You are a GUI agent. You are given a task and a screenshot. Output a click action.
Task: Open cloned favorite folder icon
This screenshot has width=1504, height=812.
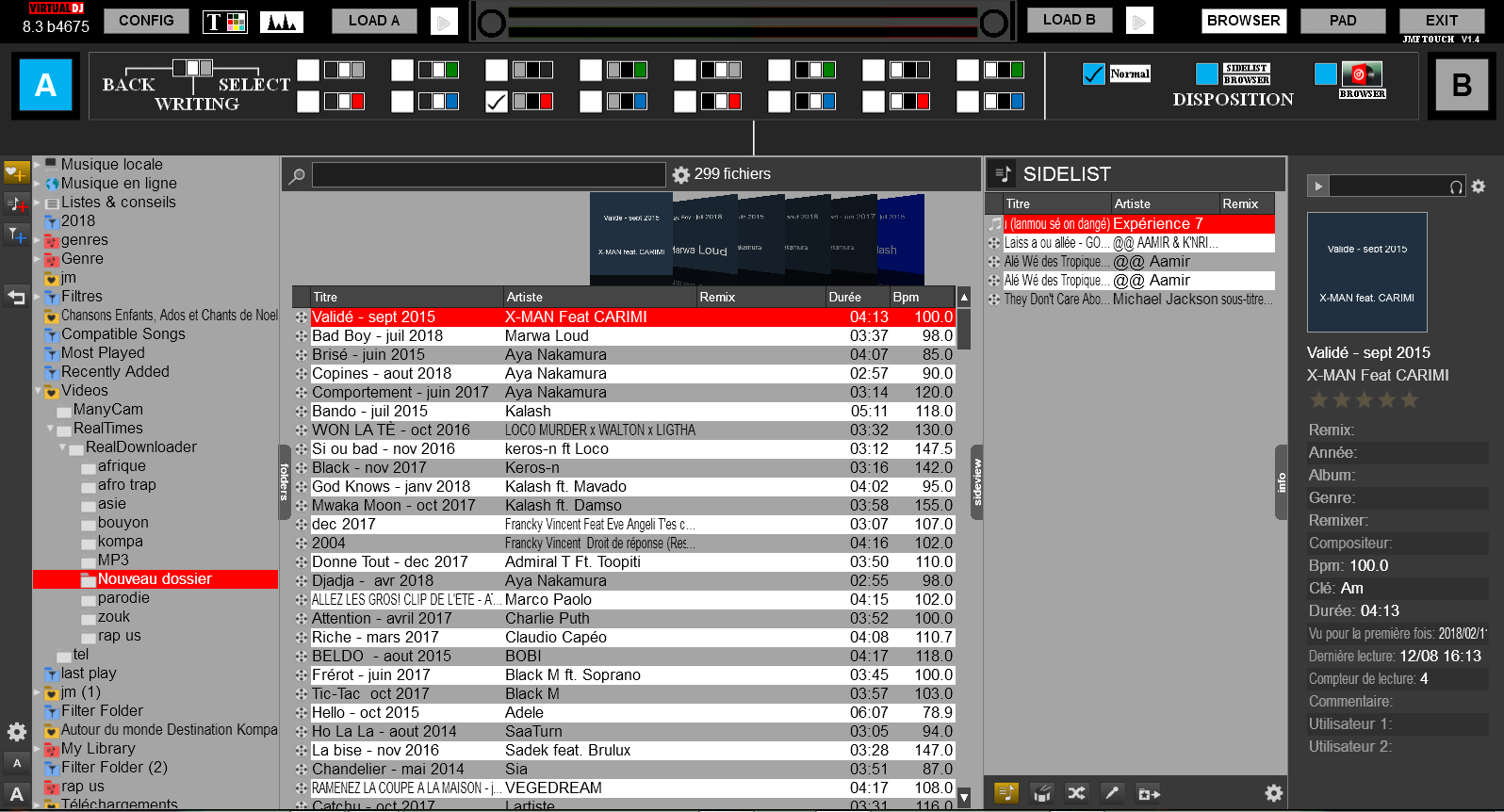(x=1149, y=793)
